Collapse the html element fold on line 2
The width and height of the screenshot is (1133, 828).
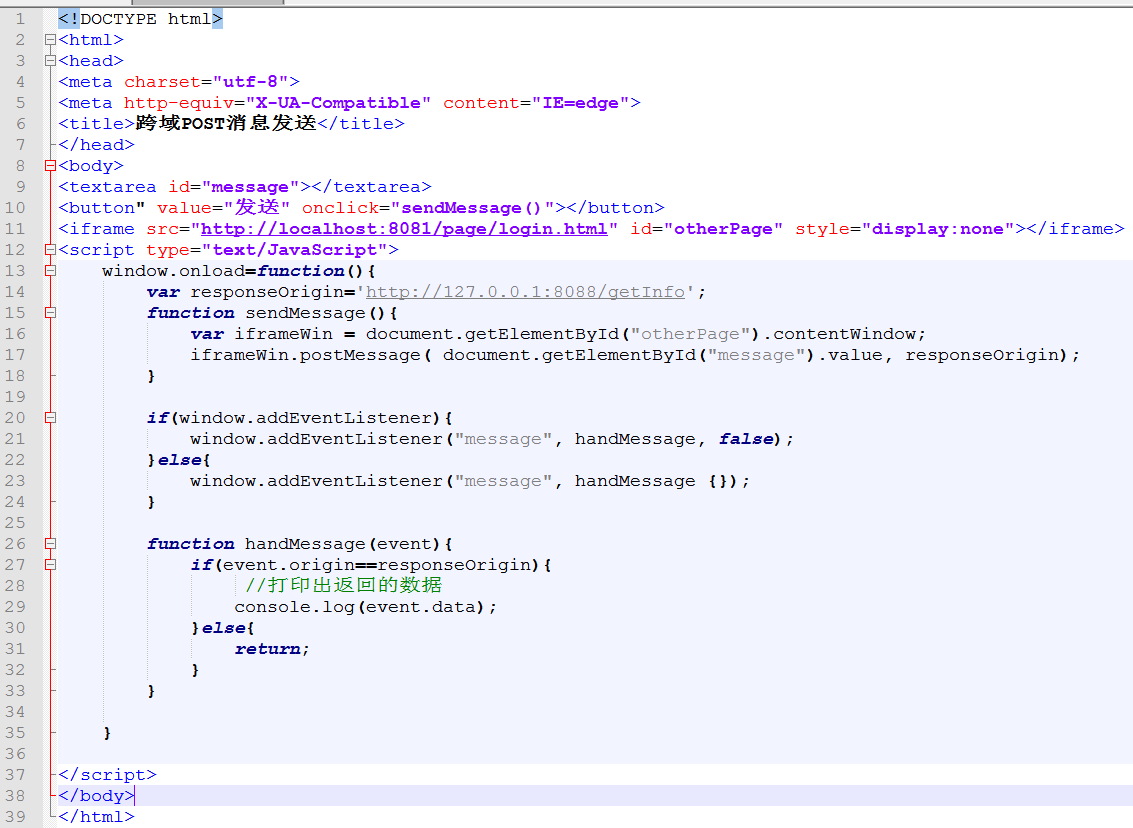50,39
